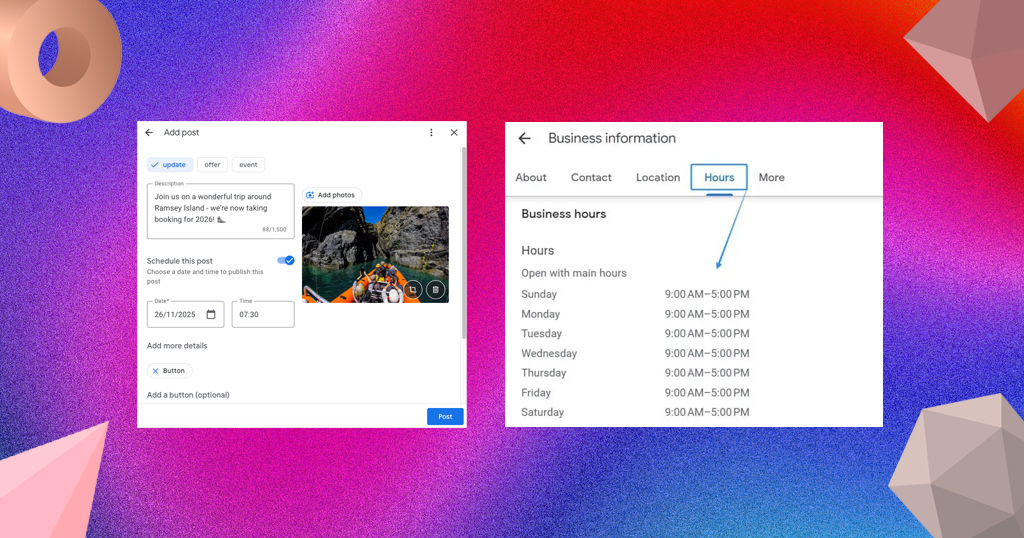
Task: Remove the Button chip via its X
Action: tap(155, 371)
